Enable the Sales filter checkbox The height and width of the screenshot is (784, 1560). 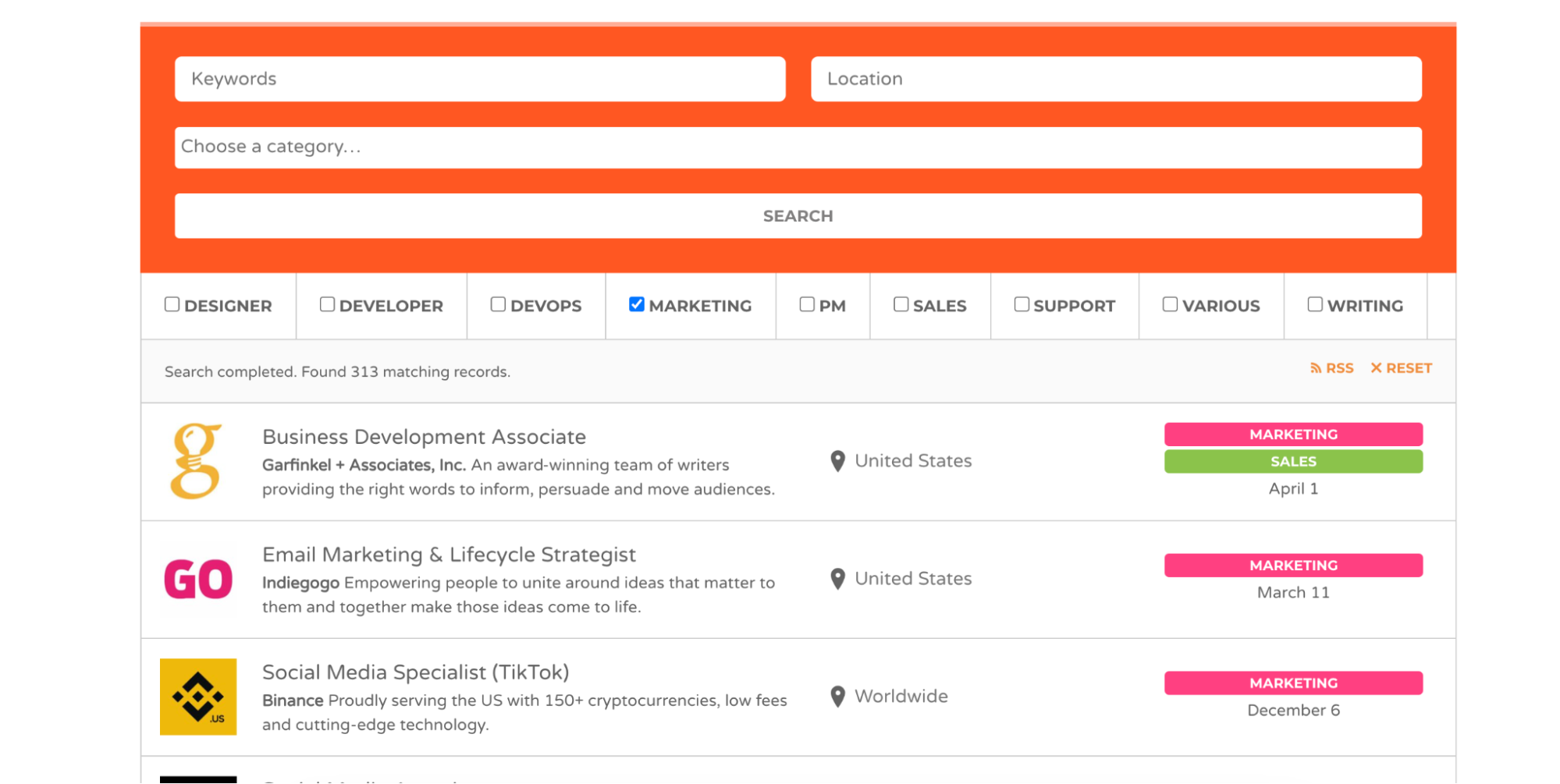901,304
